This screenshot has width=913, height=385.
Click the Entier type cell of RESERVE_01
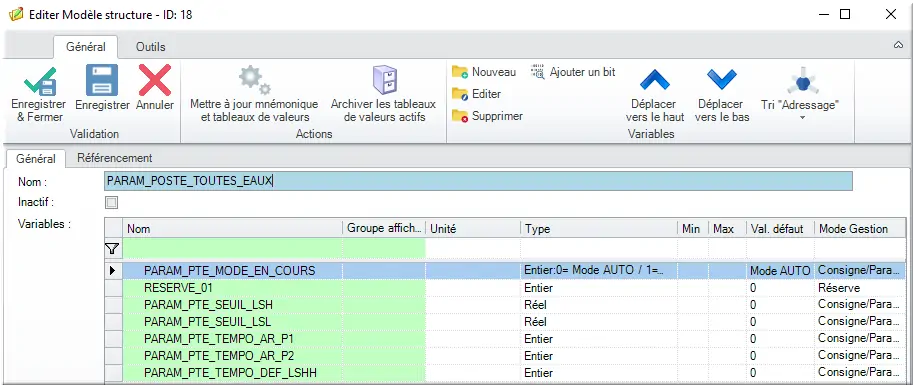pos(599,288)
